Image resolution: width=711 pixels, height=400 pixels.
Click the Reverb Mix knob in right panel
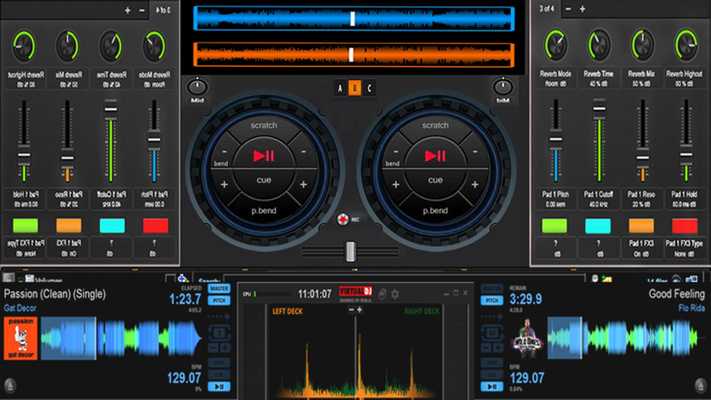pyautogui.click(x=643, y=45)
